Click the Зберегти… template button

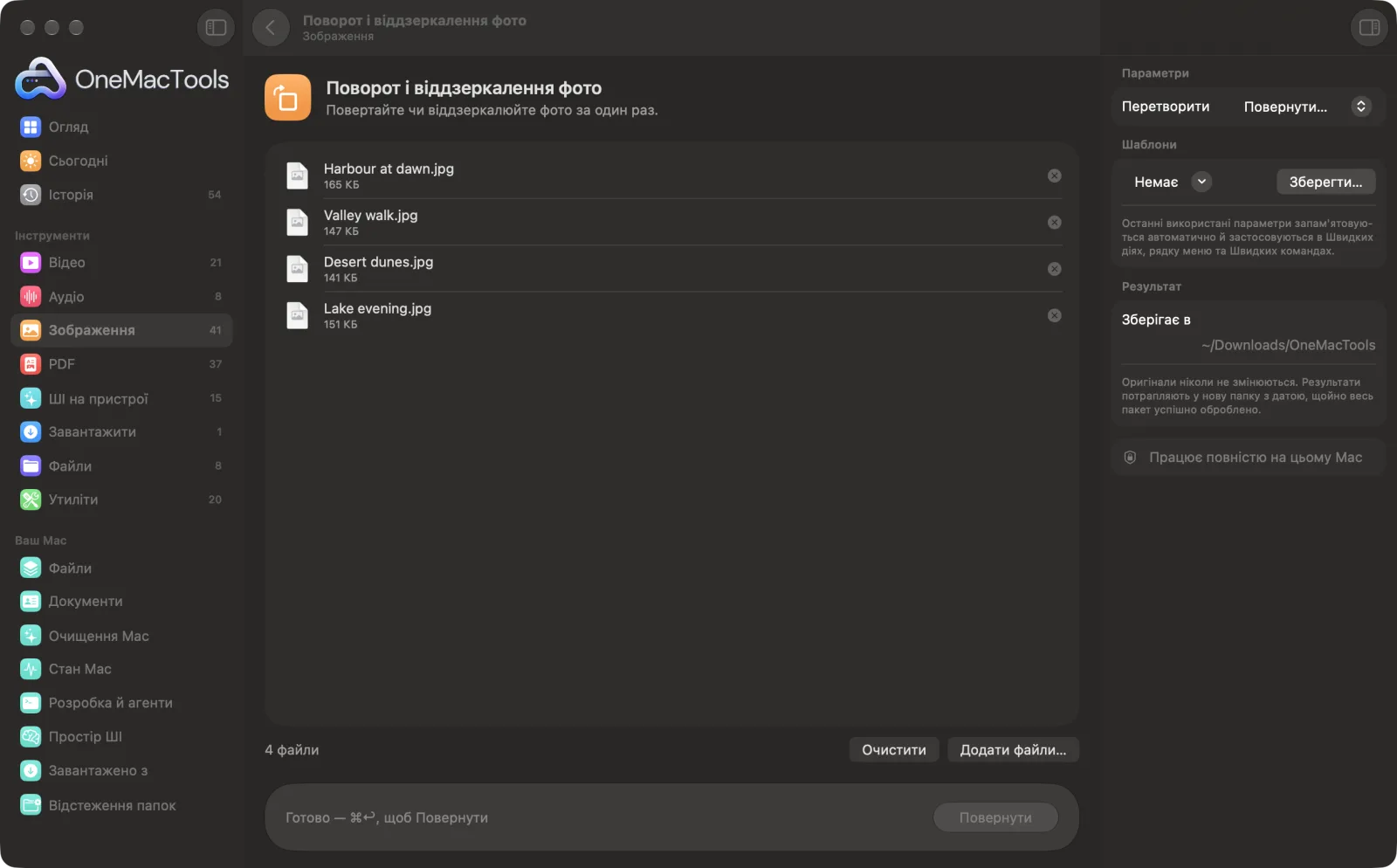1325,182
